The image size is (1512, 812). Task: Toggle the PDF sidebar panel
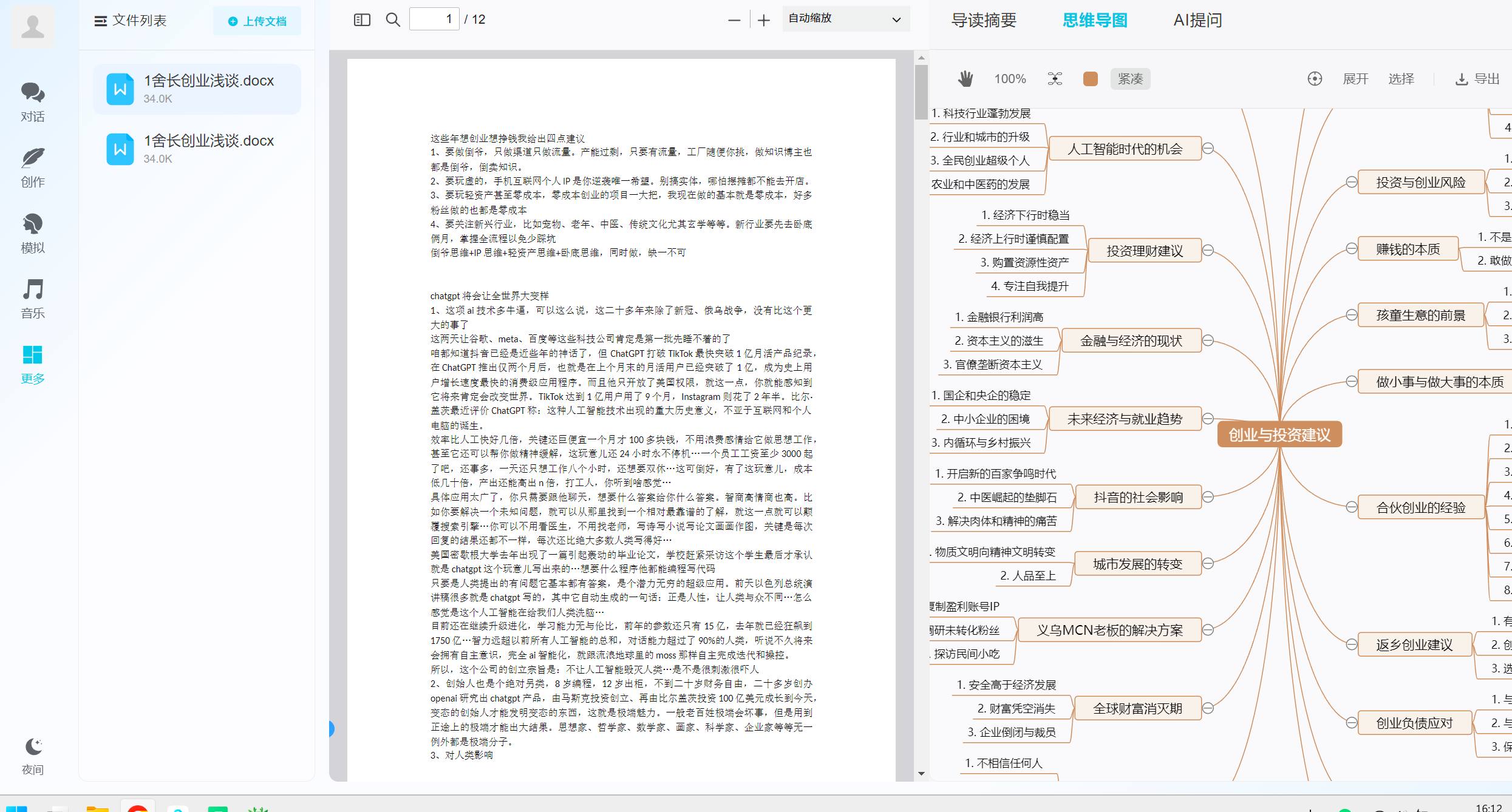click(362, 20)
